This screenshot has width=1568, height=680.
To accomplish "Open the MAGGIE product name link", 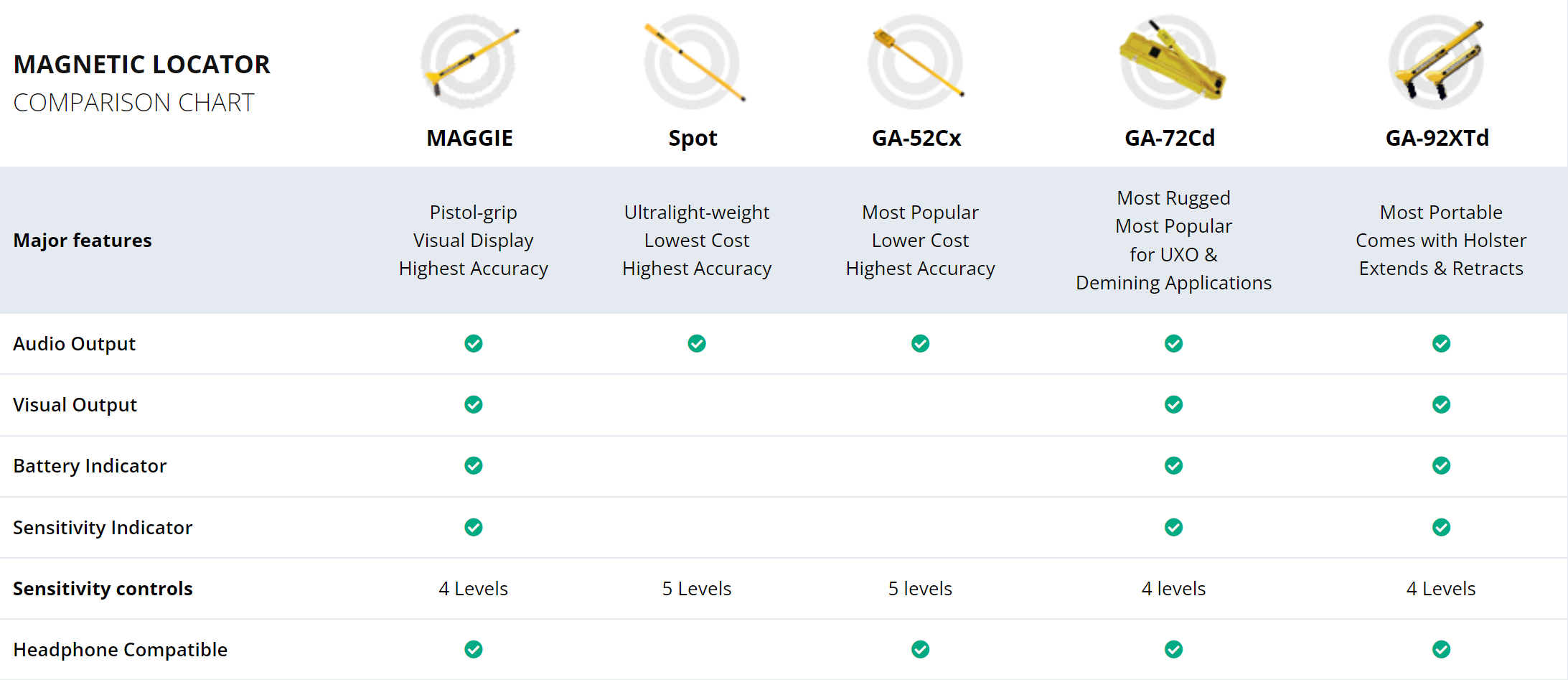I will click(469, 138).
